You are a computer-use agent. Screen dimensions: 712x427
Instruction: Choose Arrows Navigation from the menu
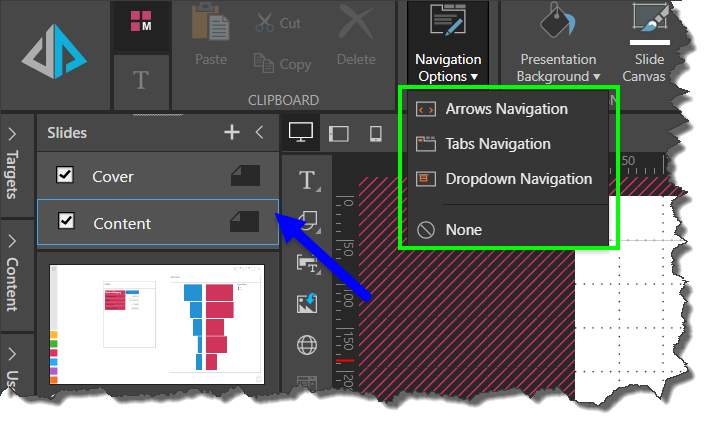[509, 109]
